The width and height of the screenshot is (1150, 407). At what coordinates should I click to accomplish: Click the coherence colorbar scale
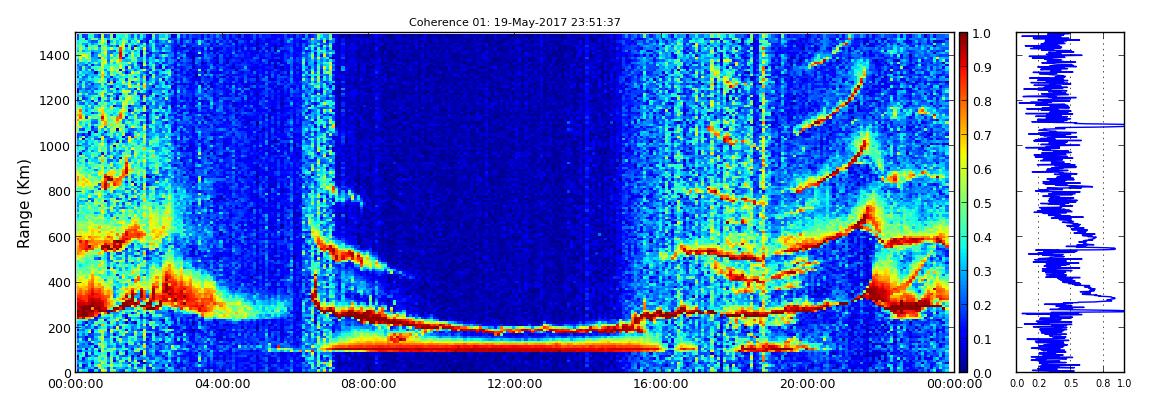pyautogui.click(x=963, y=202)
